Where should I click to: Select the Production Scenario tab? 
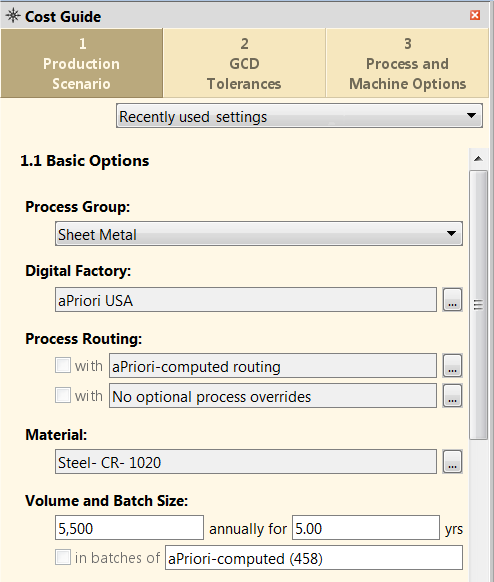pyautogui.click(x=82, y=63)
